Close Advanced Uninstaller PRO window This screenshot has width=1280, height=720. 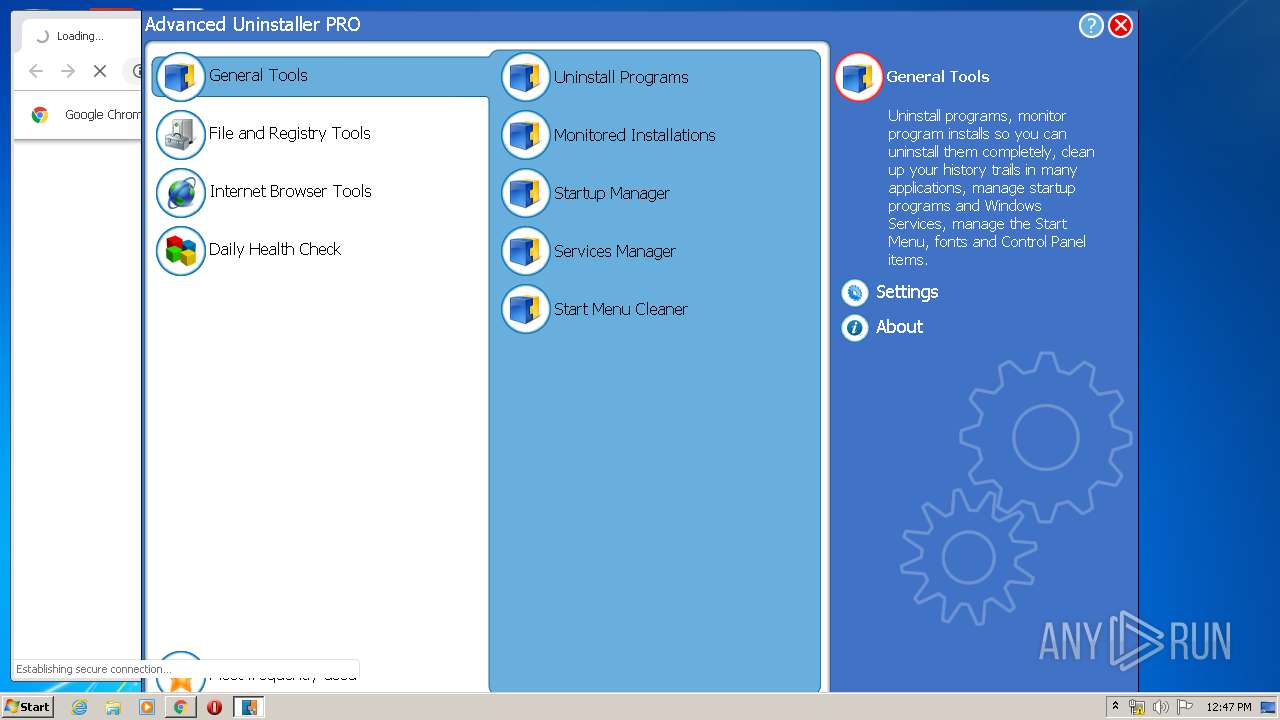[1121, 26]
